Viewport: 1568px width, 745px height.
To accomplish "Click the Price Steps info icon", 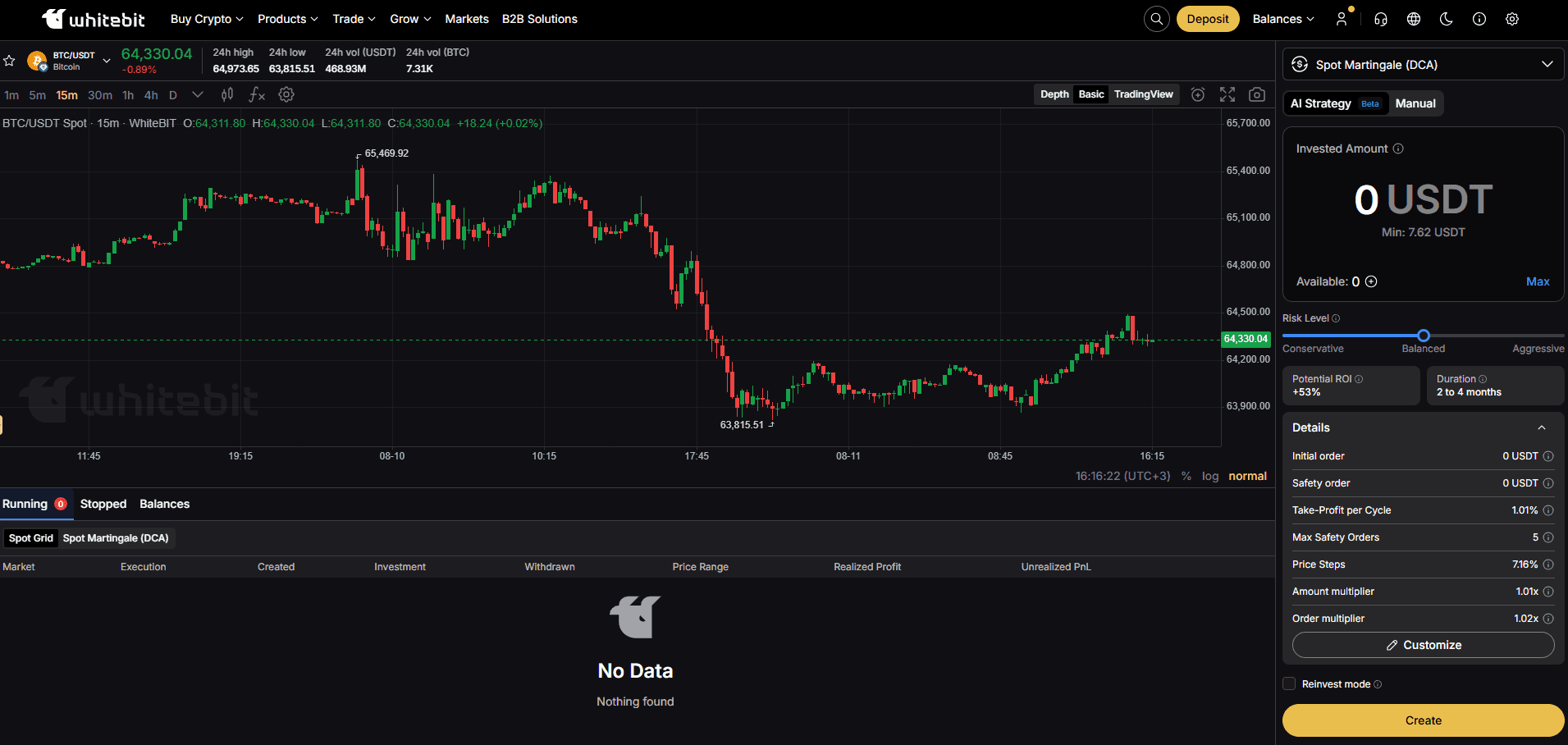I will point(1548,564).
